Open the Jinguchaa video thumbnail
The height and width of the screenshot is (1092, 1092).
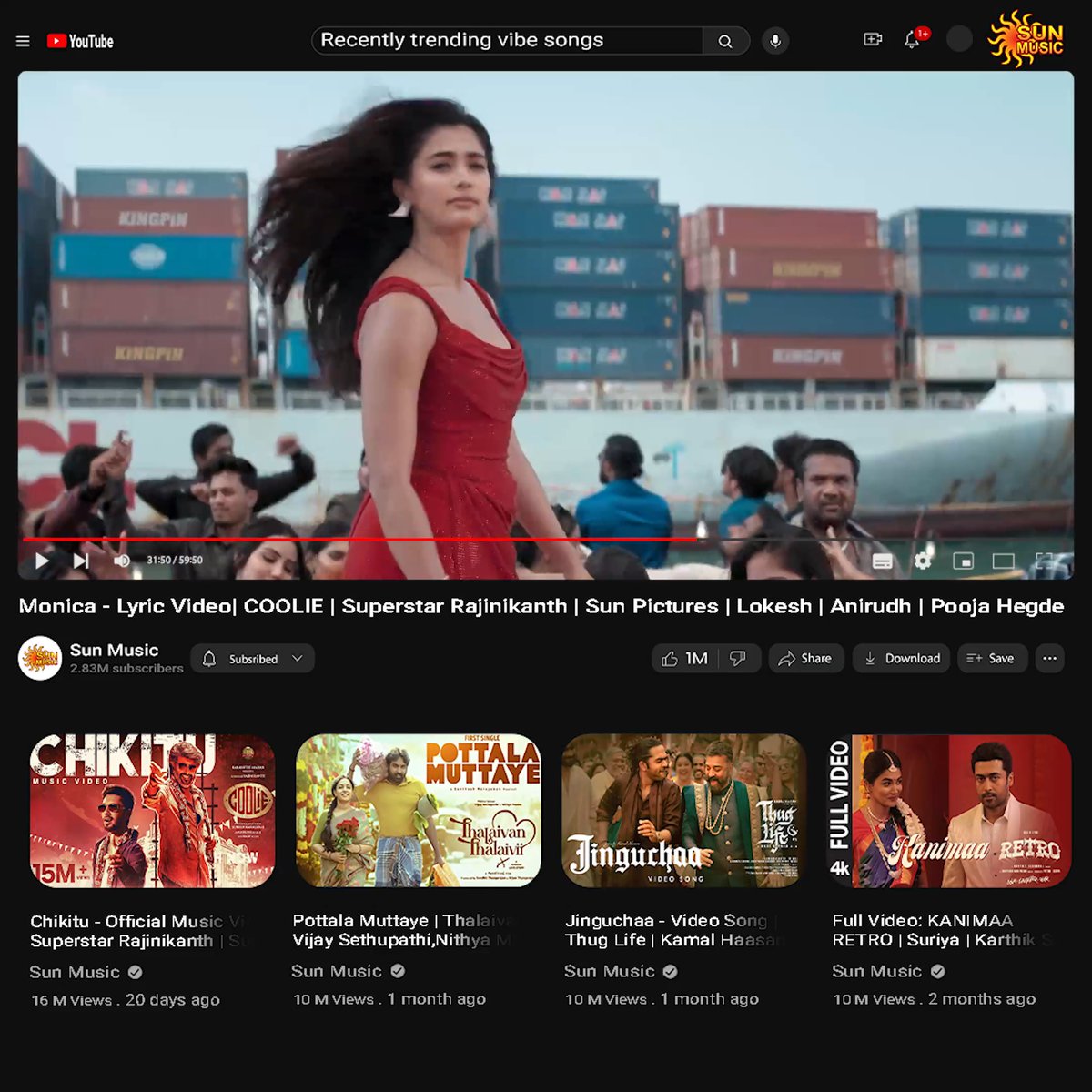[x=683, y=811]
